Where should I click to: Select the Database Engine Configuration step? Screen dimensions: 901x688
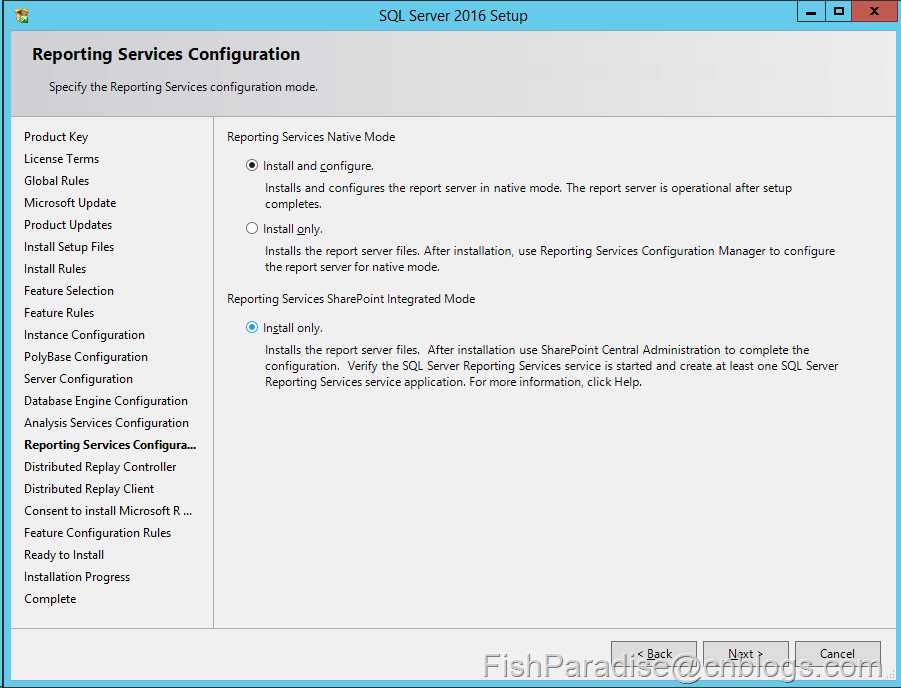coord(106,401)
